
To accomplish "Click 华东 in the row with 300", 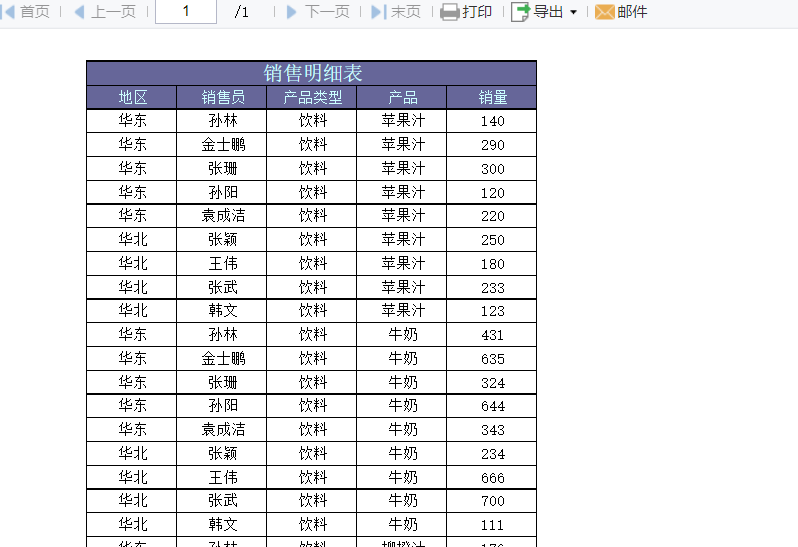I will click(132, 168).
